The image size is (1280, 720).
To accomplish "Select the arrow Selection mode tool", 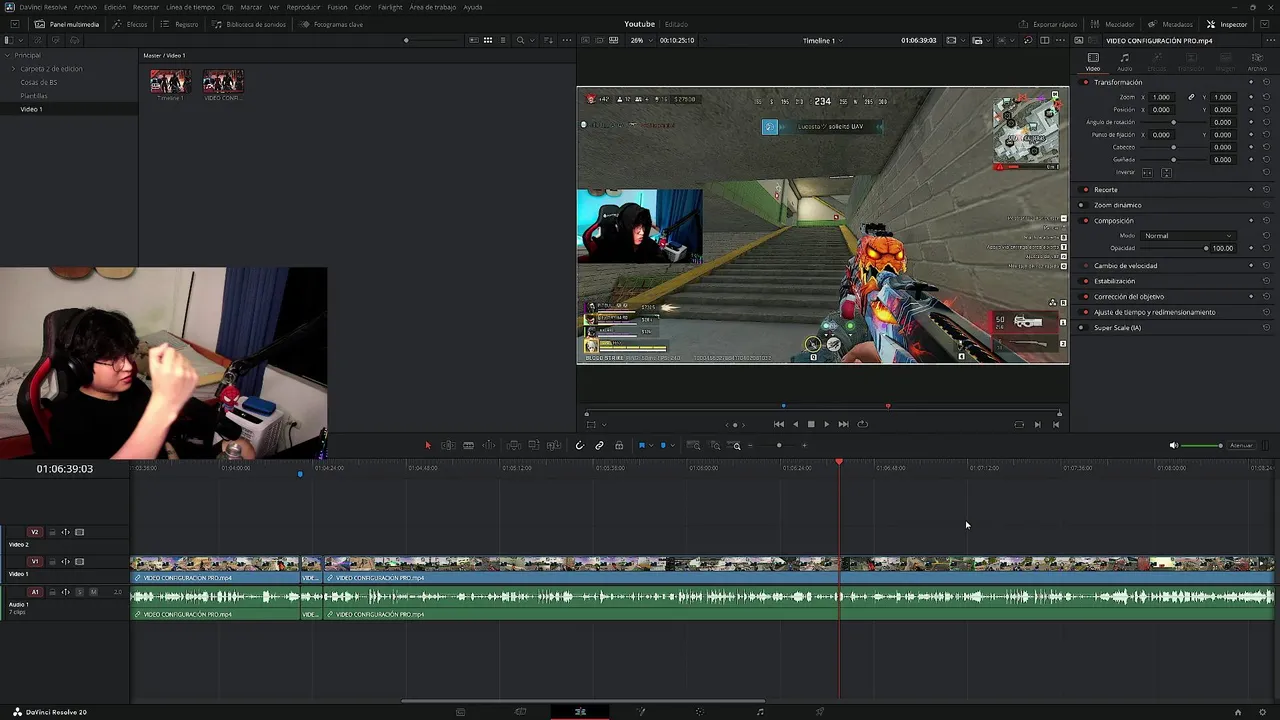I will pos(427,445).
